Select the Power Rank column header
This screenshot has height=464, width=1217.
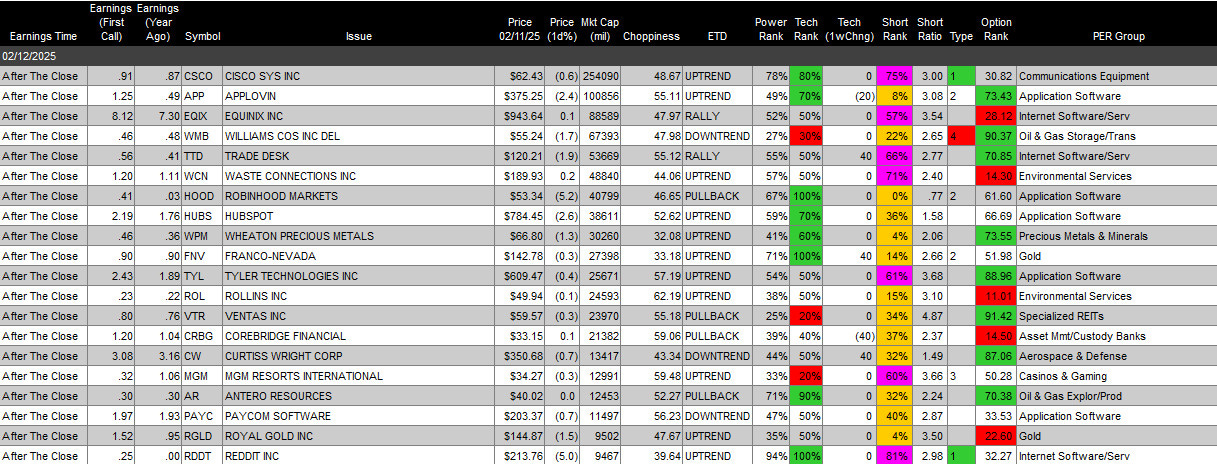click(770, 29)
